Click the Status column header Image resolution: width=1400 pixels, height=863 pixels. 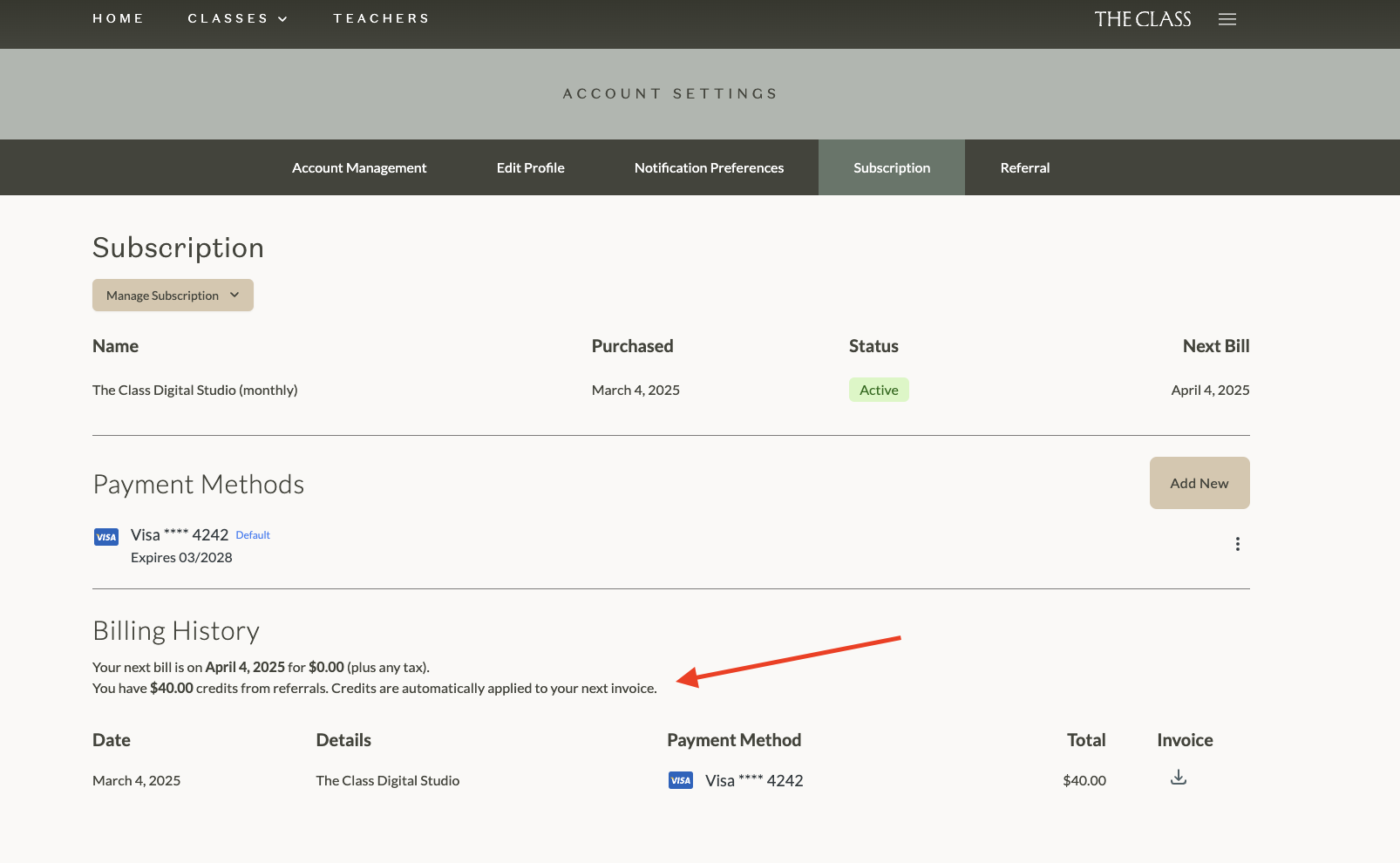[x=873, y=346]
